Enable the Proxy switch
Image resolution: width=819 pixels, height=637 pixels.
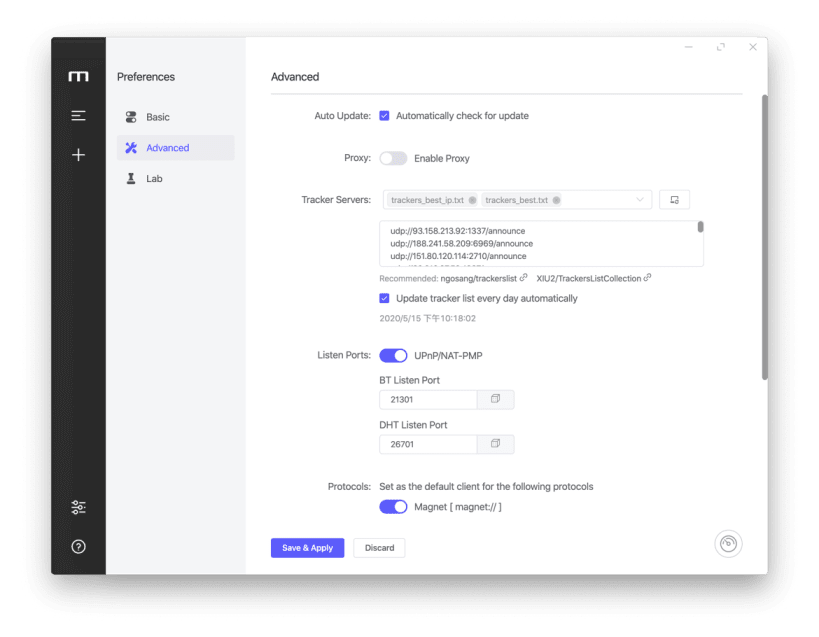[393, 158]
